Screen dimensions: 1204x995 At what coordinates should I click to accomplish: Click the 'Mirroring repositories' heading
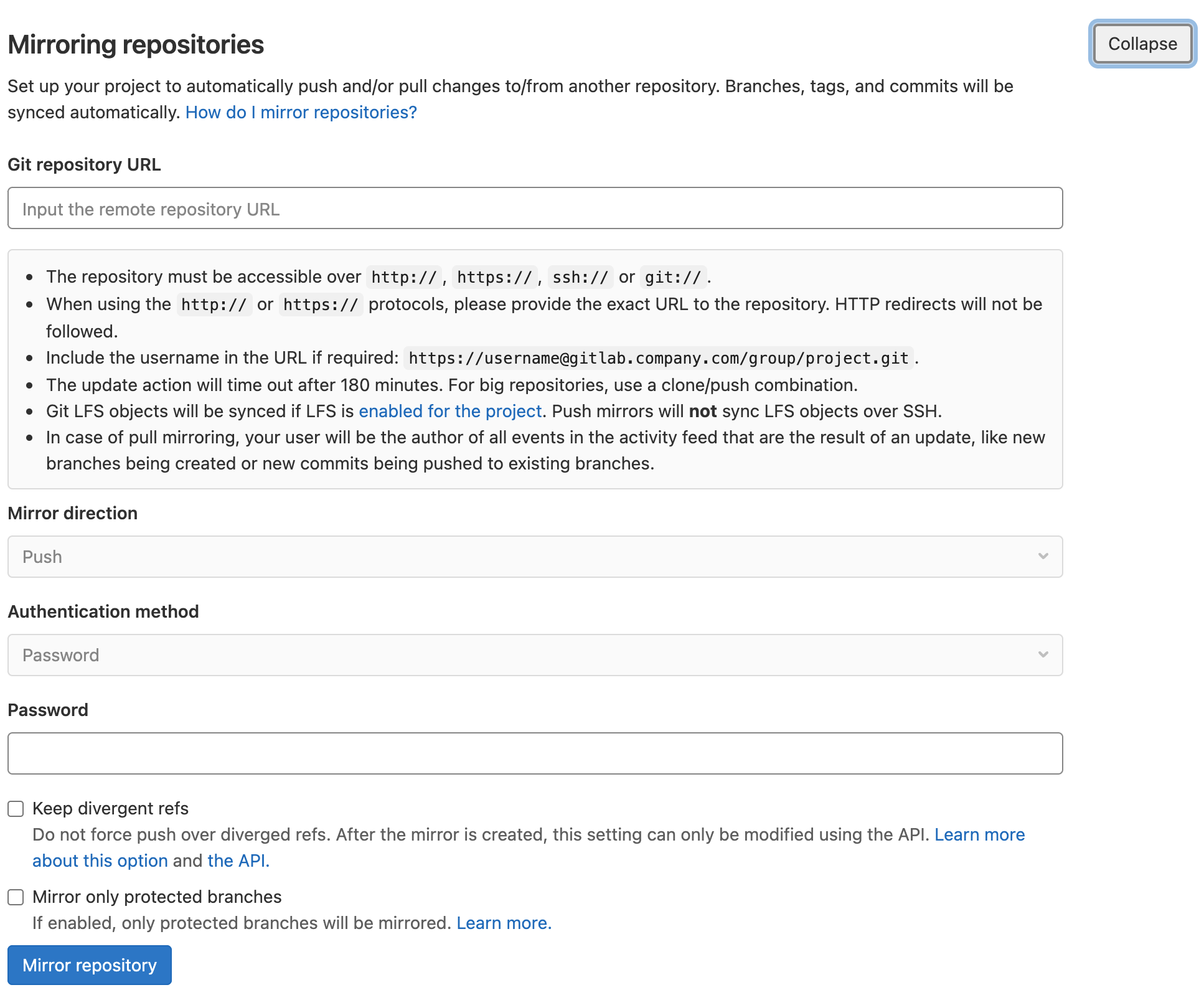click(136, 45)
